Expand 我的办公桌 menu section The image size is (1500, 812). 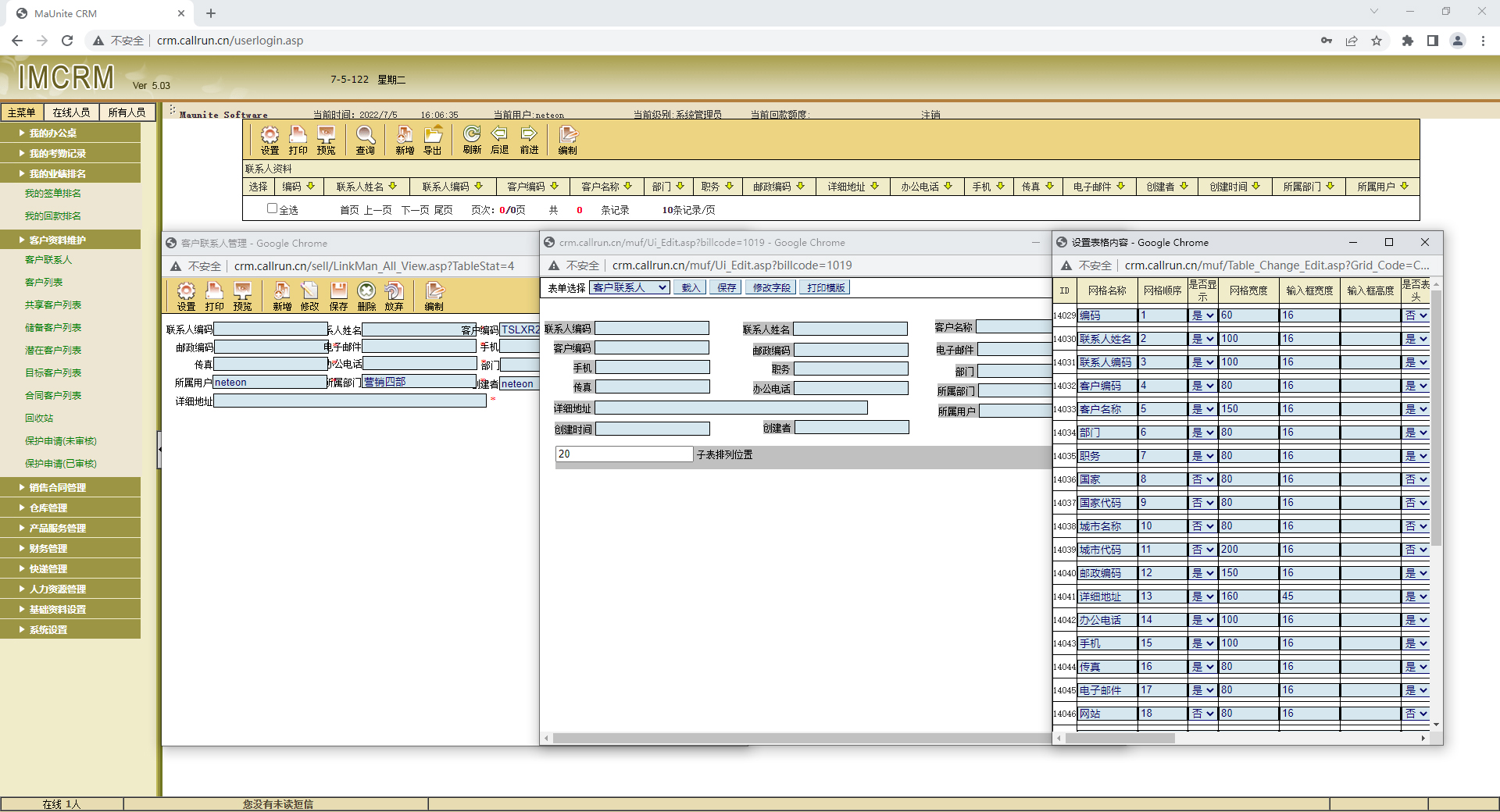pyautogui.click(x=70, y=133)
